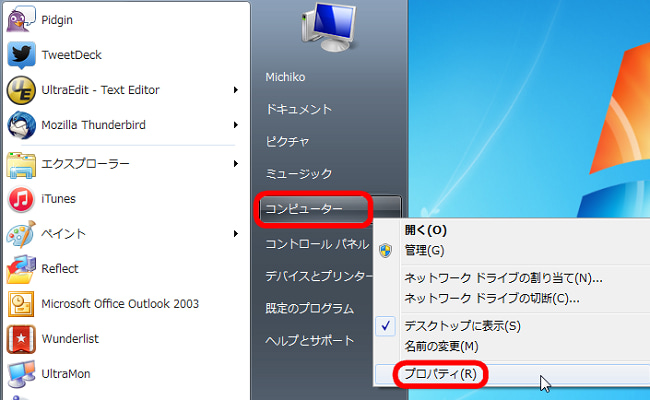This screenshot has width=650, height=400.
Task: Click Mozilla Thunderbird label
Action: point(94,125)
